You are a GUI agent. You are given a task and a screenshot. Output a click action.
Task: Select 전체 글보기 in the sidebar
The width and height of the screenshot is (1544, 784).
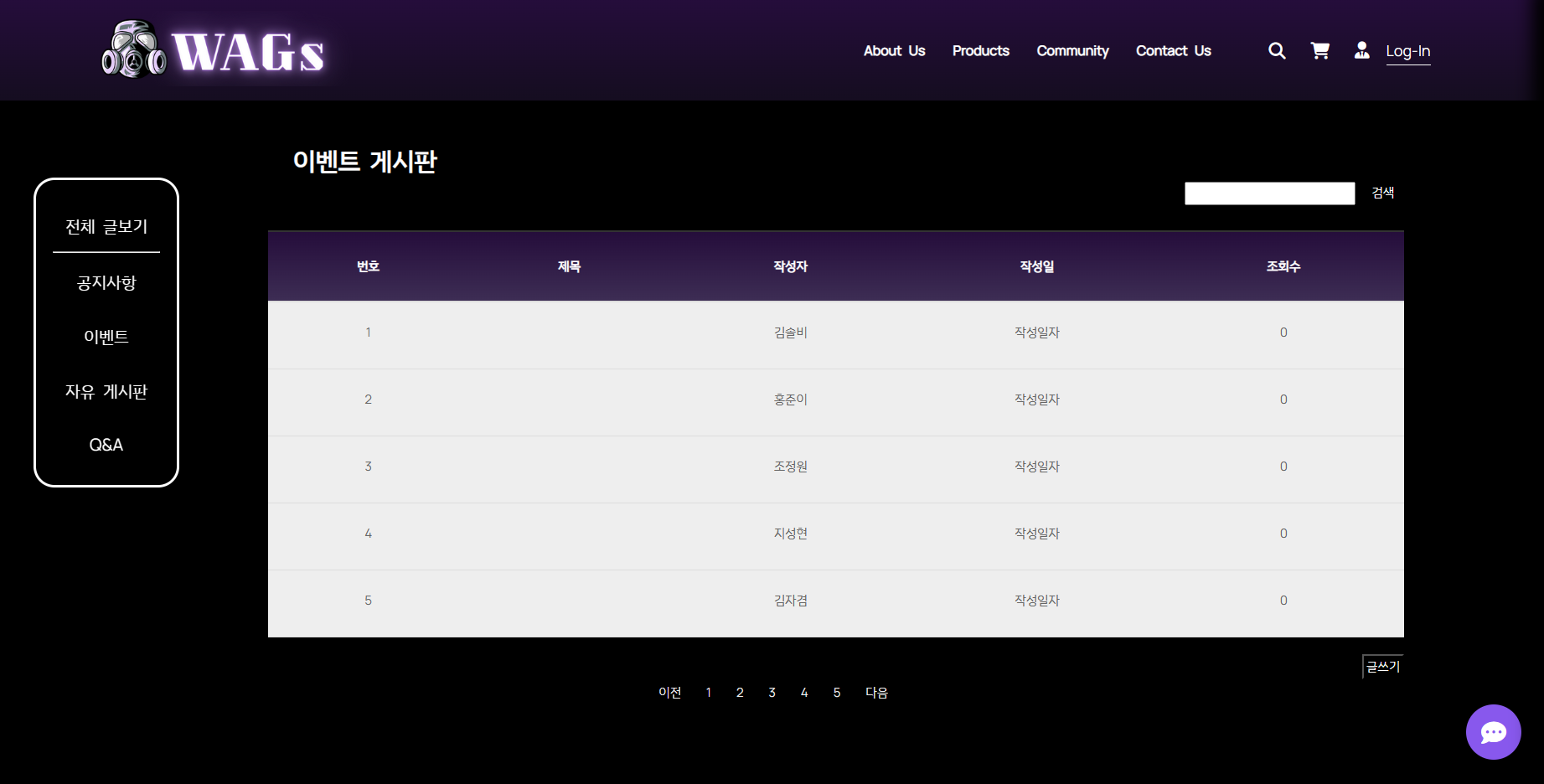click(x=106, y=226)
